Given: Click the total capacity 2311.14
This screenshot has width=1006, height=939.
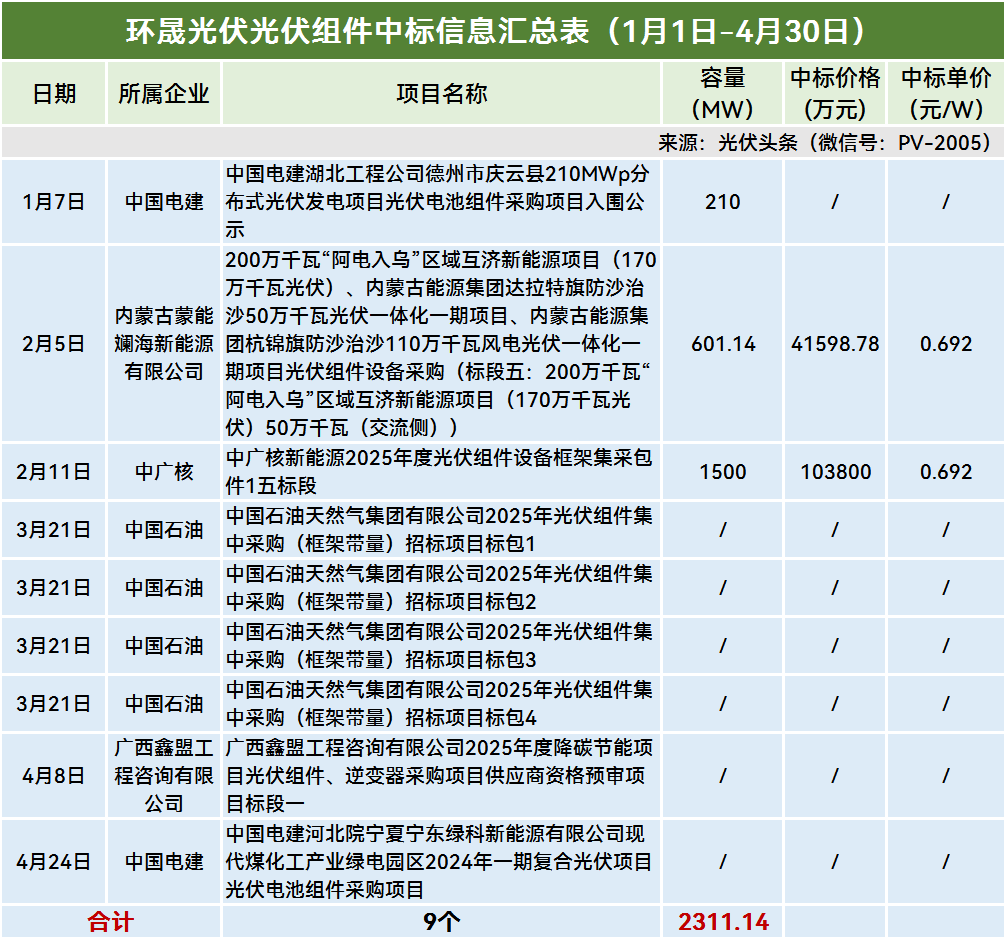Looking at the screenshot, I should tap(723, 922).
